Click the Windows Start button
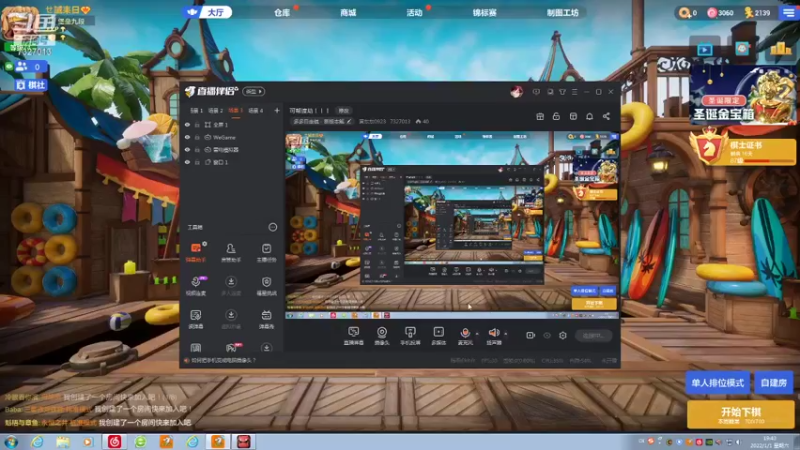The height and width of the screenshot is (450, 800). (x=11, y=442)
